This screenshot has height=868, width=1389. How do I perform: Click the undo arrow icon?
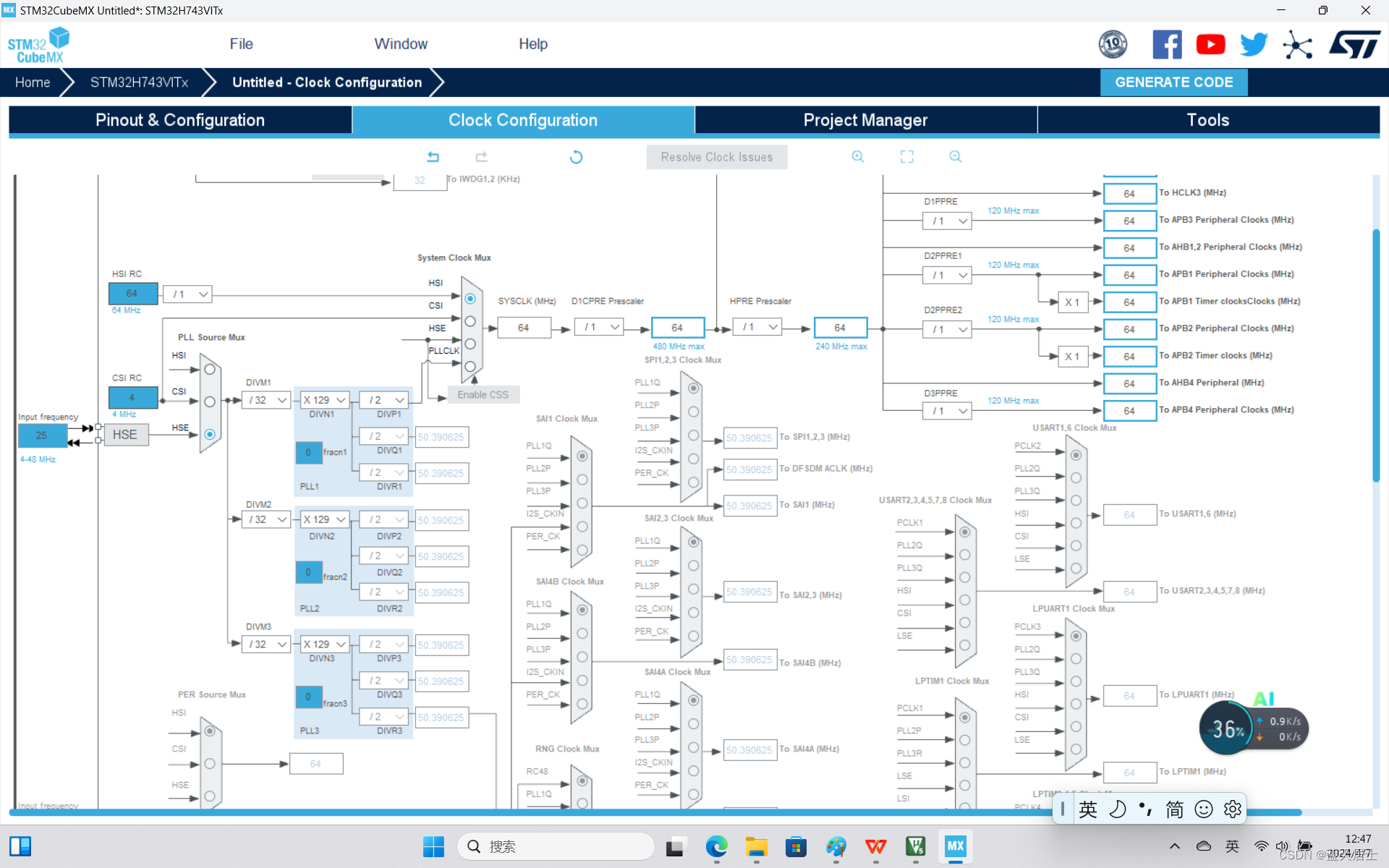[433, 157]
